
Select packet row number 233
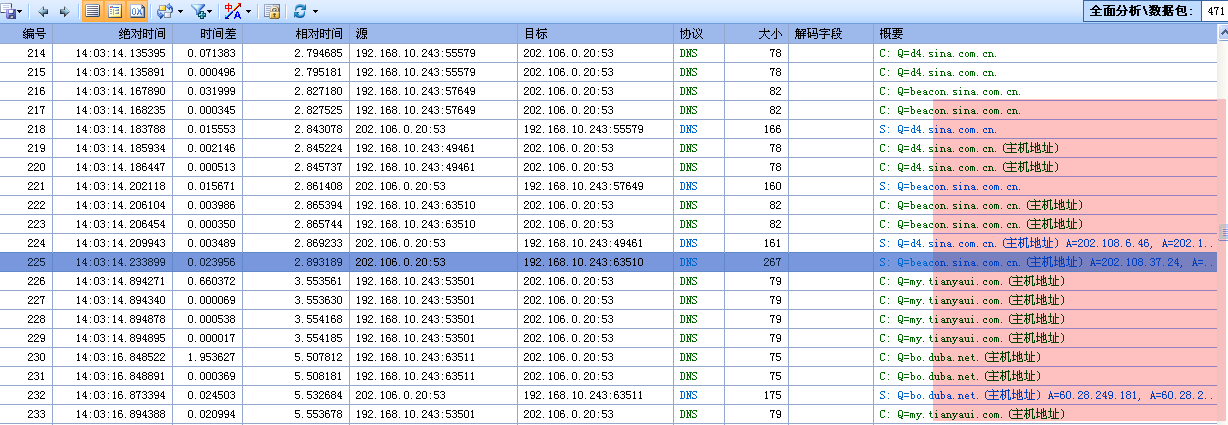click(x=608, y=414)
